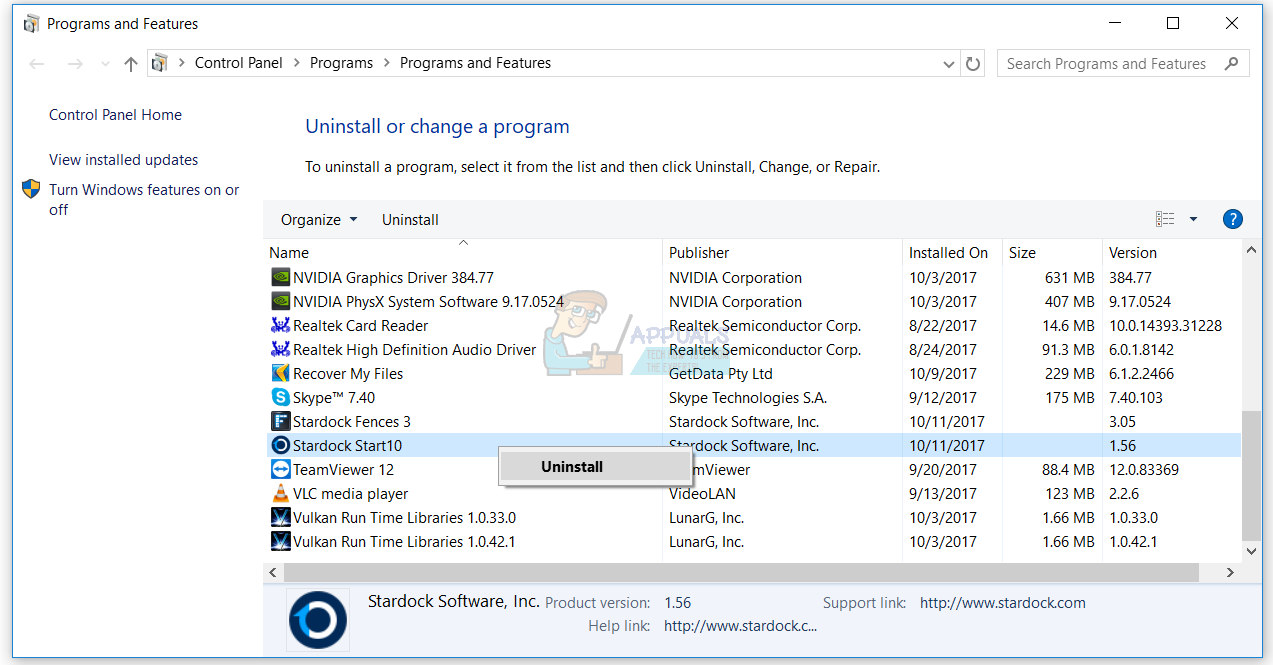The height and width of the screenshot is (665, 1273).
Task: Click the change view layout icon
Action: coord(1165,219)
